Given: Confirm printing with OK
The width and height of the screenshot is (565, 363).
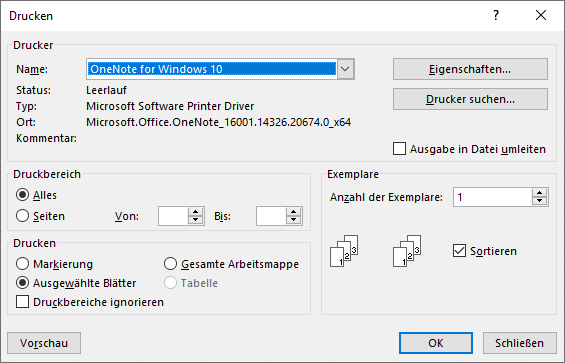Looking at the screenshot, I should 436,343.
